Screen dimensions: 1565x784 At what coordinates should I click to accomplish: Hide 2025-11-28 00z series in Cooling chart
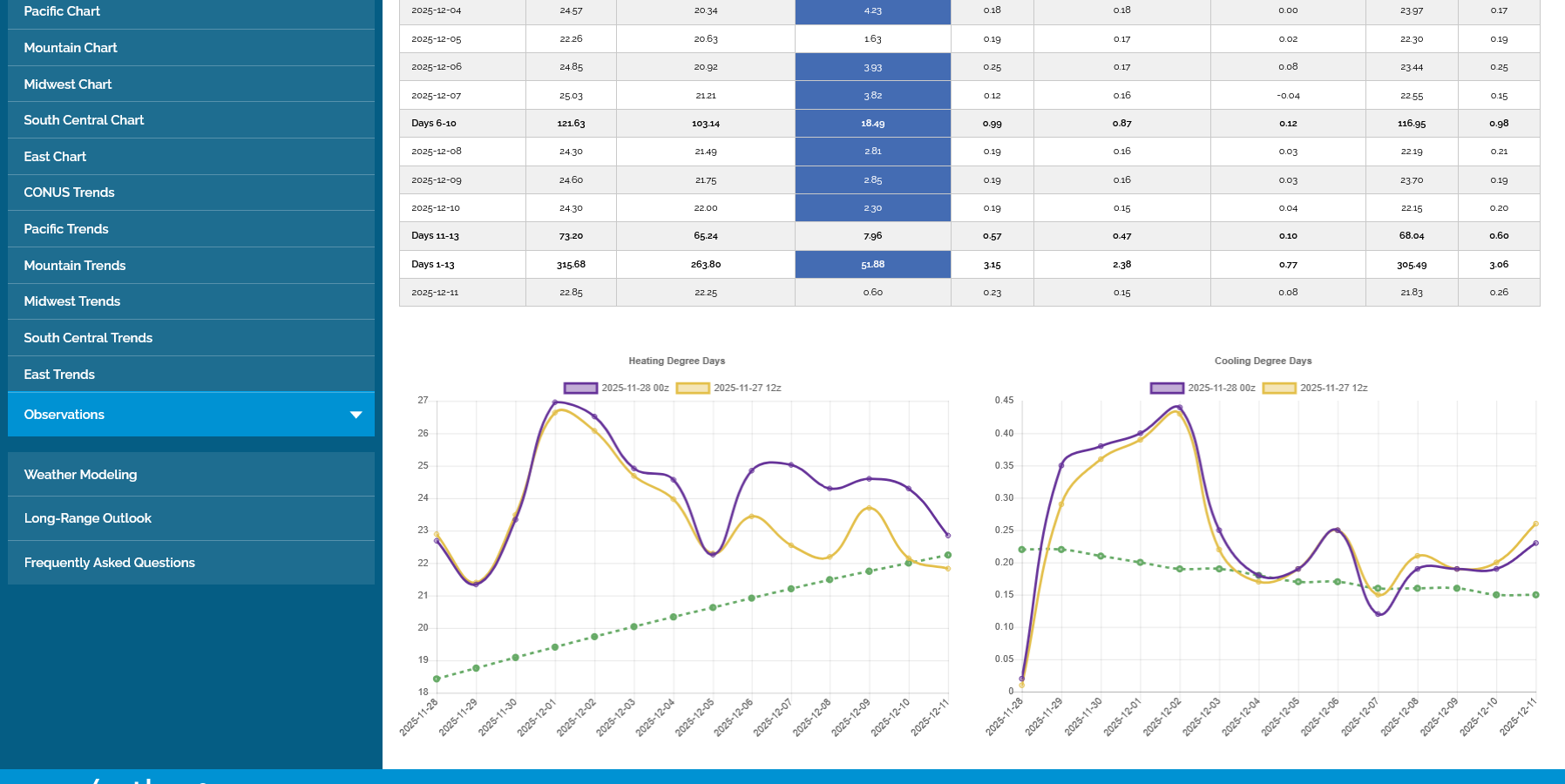click(1203, 389)
